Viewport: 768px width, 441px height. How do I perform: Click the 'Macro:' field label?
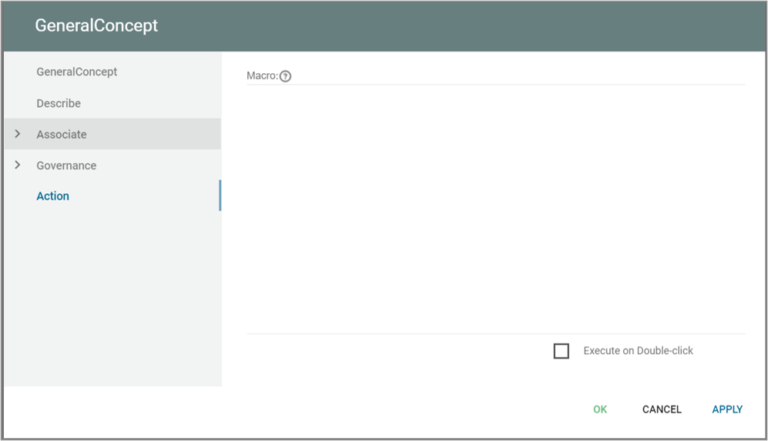click(261, 76)
